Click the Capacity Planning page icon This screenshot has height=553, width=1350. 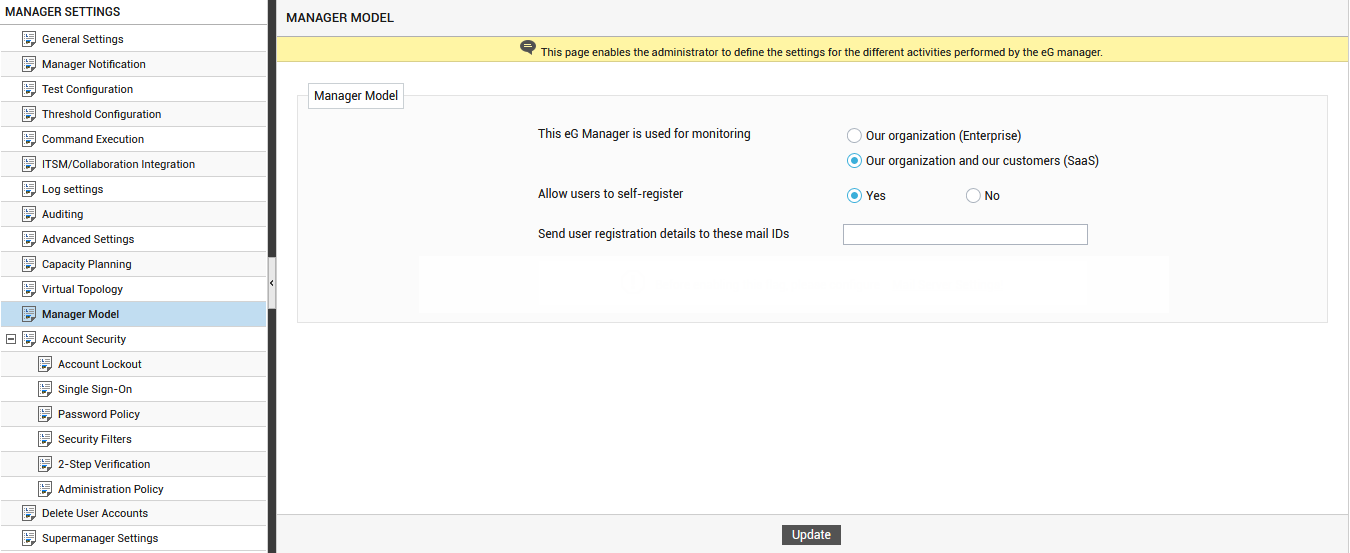pos(29,264)
